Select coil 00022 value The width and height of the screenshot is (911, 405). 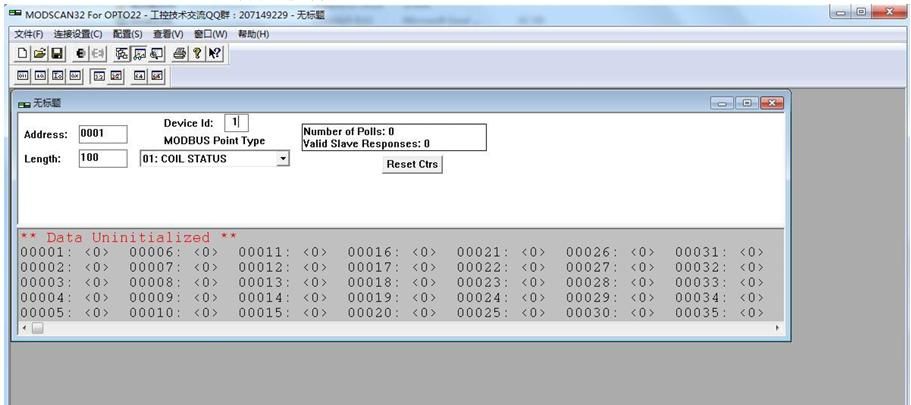533,268
